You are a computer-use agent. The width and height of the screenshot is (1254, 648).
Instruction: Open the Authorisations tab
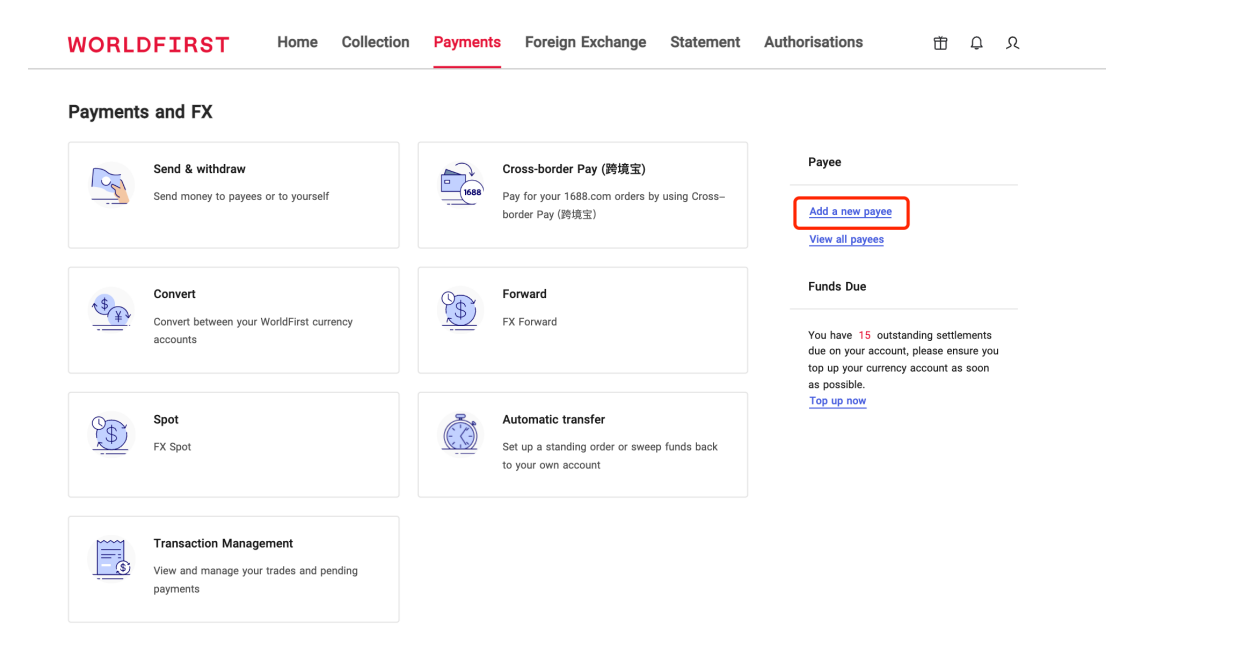coord(813,42)
